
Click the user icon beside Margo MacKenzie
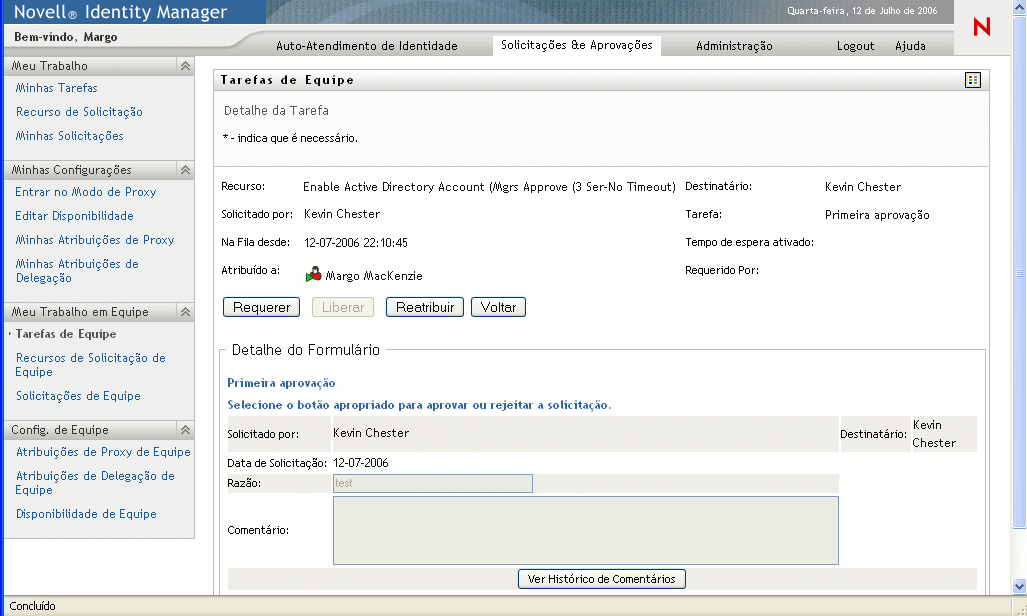click(314, 274)
